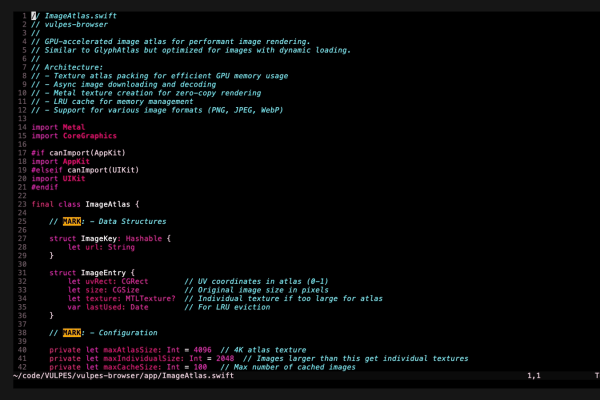Click the '#if canImport(AppKit)' directive
This screenshot has width=600, height=400.
coord(78,153)
